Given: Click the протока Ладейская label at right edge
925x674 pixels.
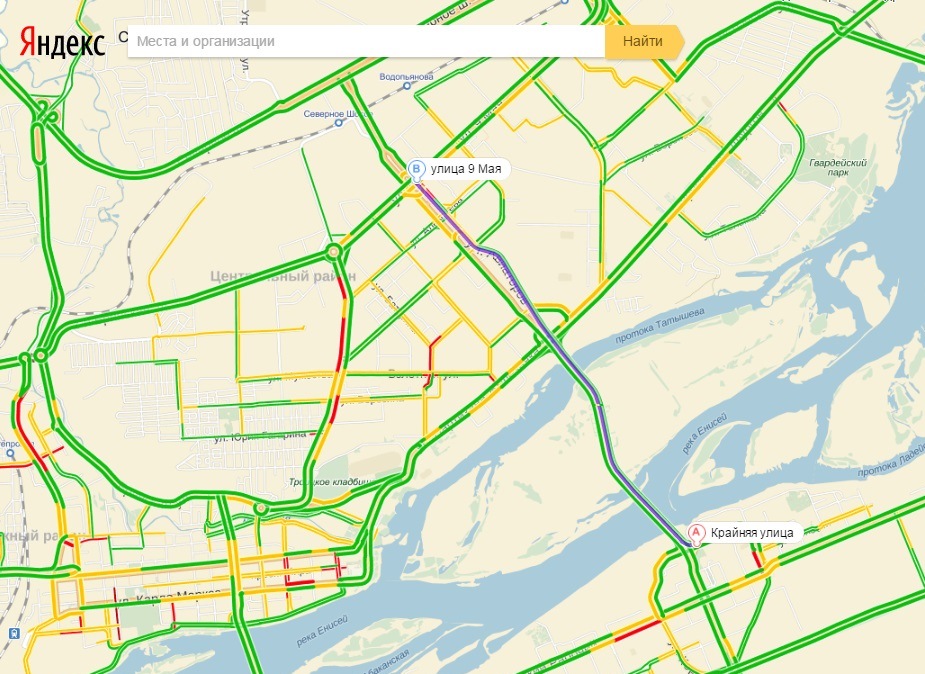Looking at the screenshot, I should [891, 461].
